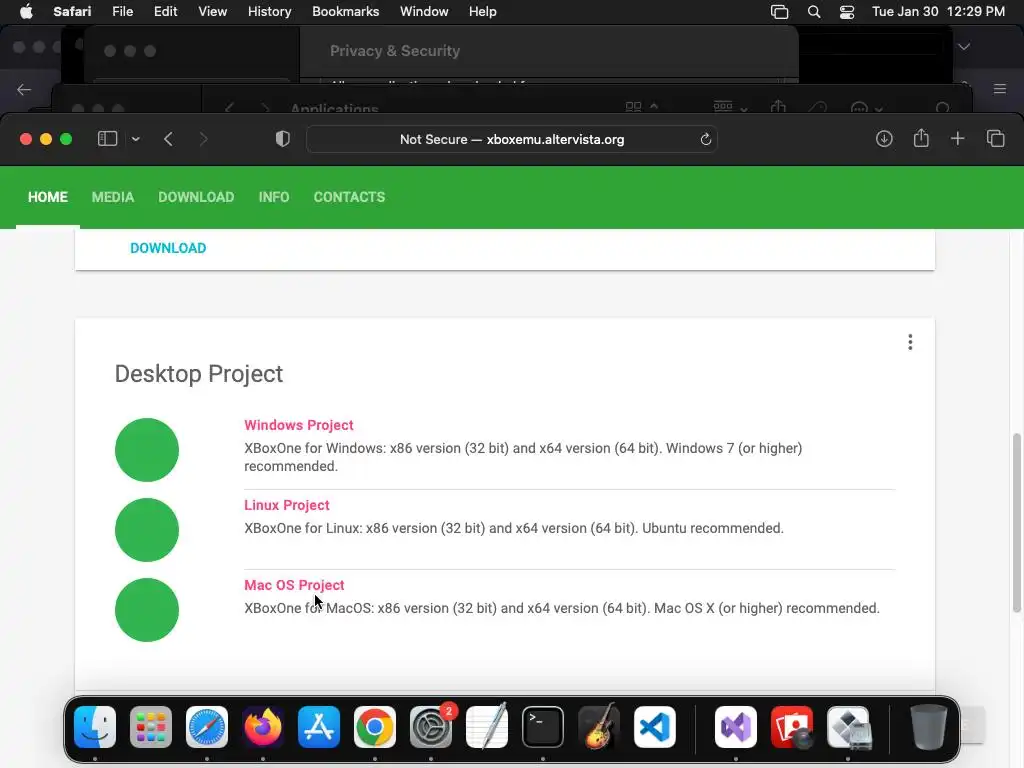Click the green circle beside Windows Project
This screenshot has height=768, width=1024.
pyautogui.click(x=147, y=450)
